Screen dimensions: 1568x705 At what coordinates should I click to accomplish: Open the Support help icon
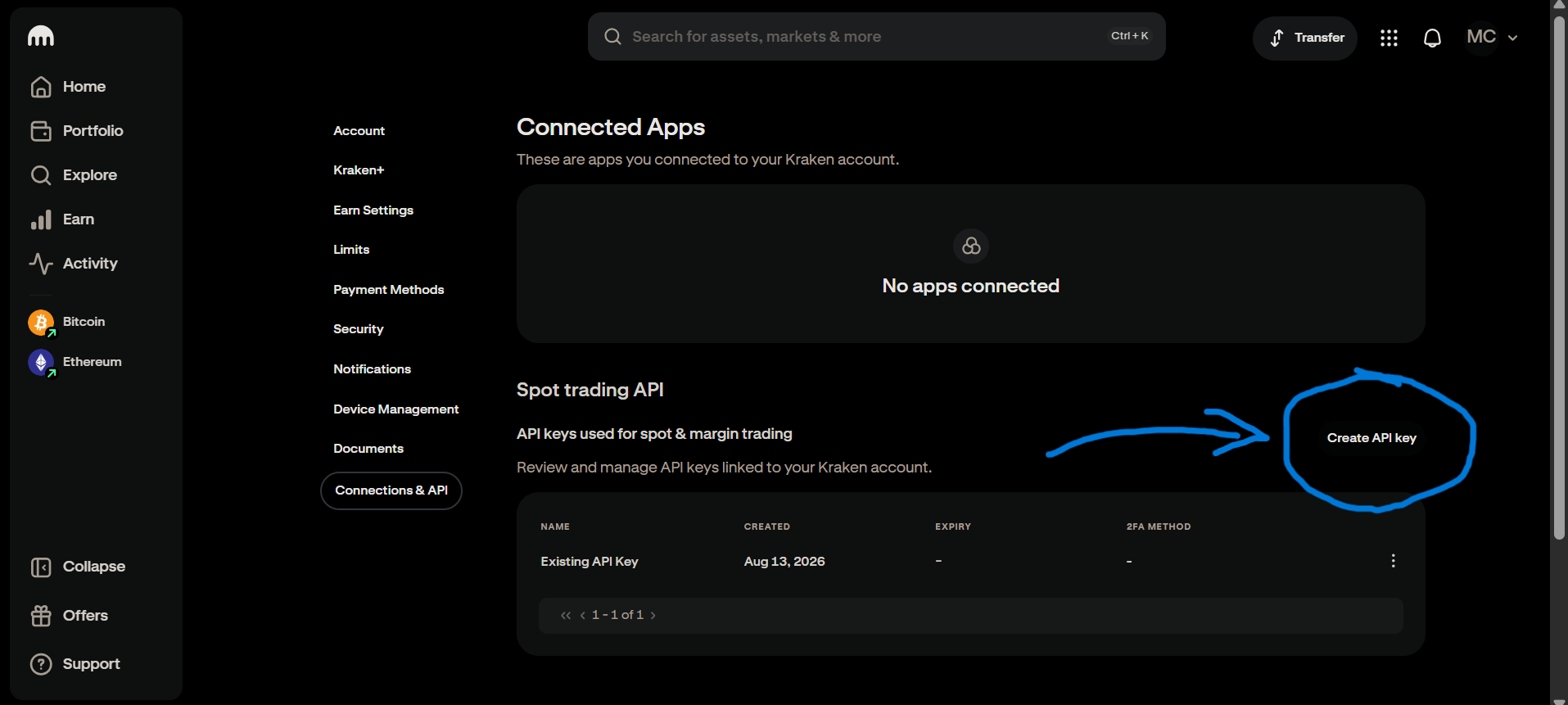(x=41, y=664)
